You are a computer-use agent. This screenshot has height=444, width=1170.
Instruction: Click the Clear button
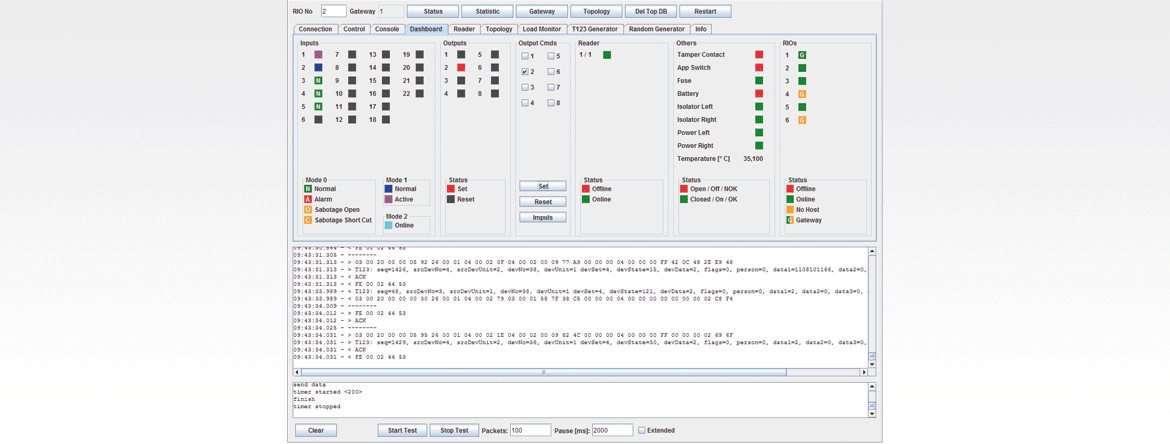(316, 430)
